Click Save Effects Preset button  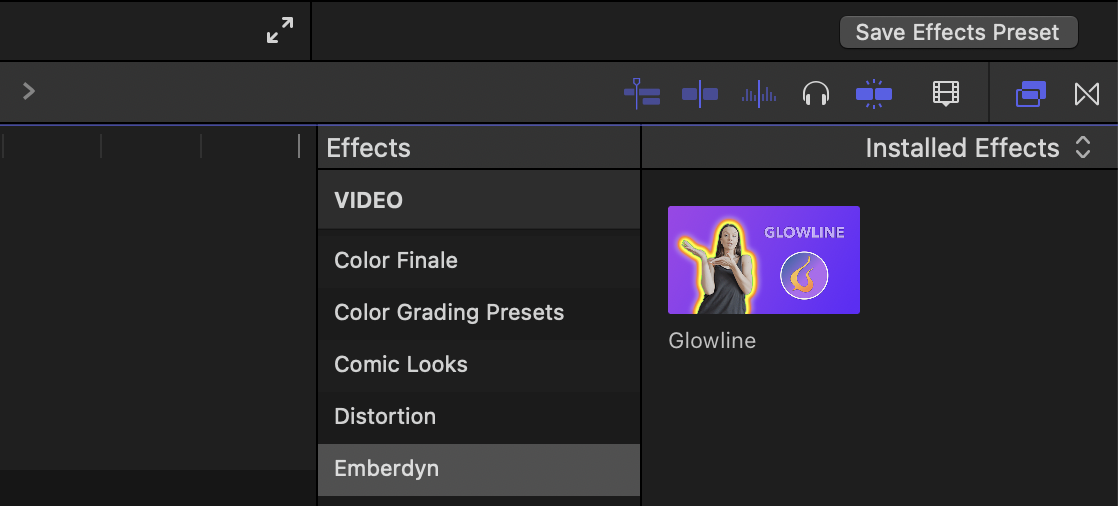(x=957, y=32)
